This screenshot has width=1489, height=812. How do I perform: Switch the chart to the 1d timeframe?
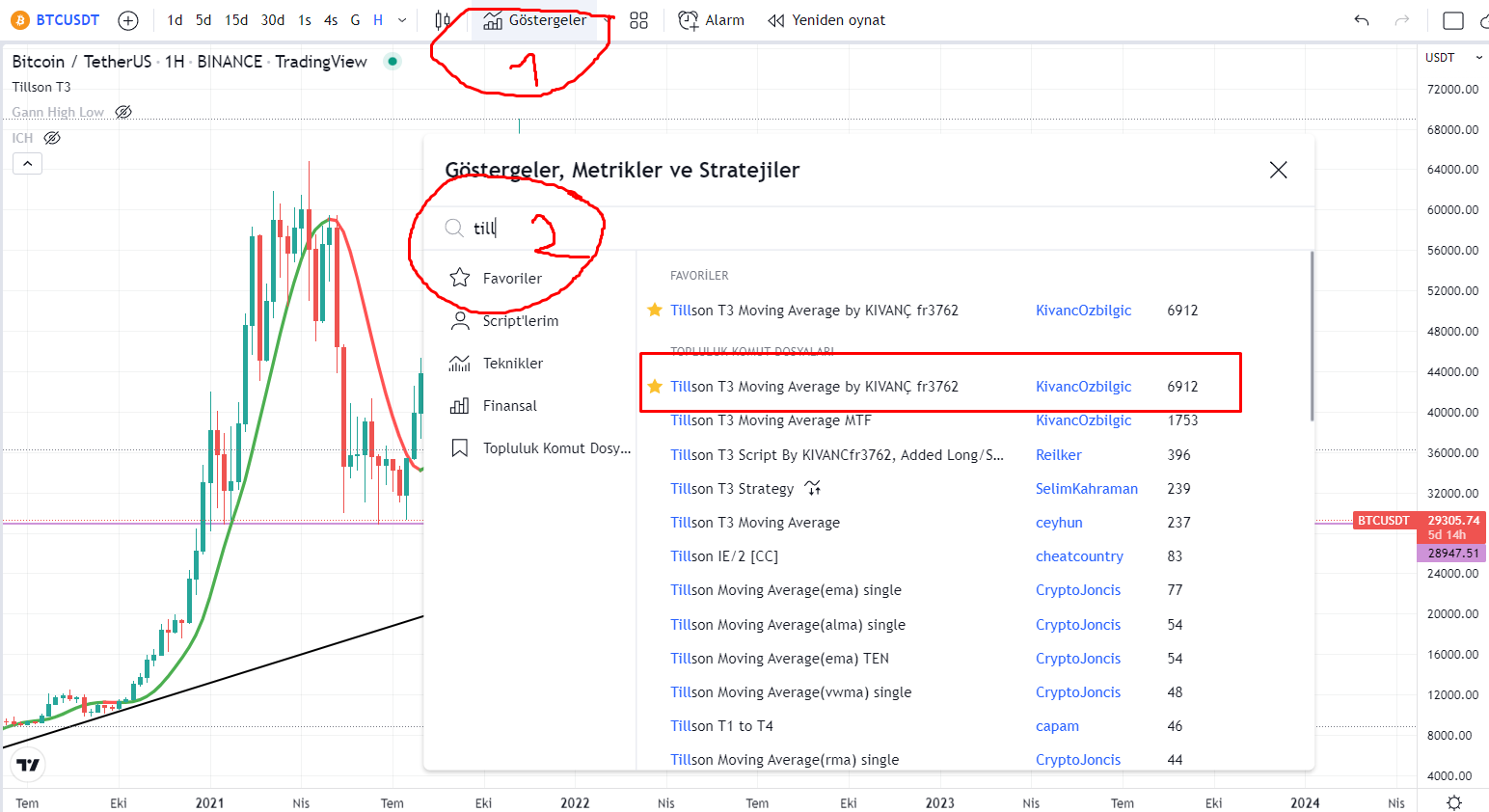point(175,20)
